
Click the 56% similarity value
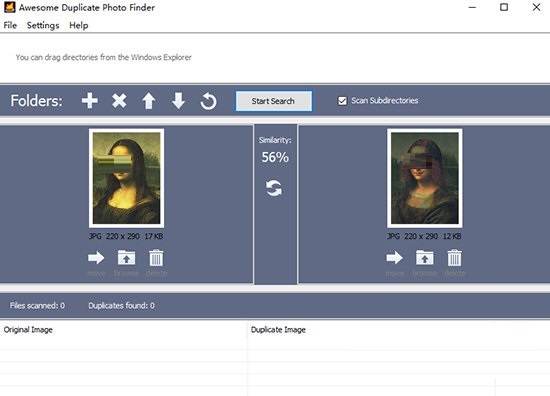point(275,157)
